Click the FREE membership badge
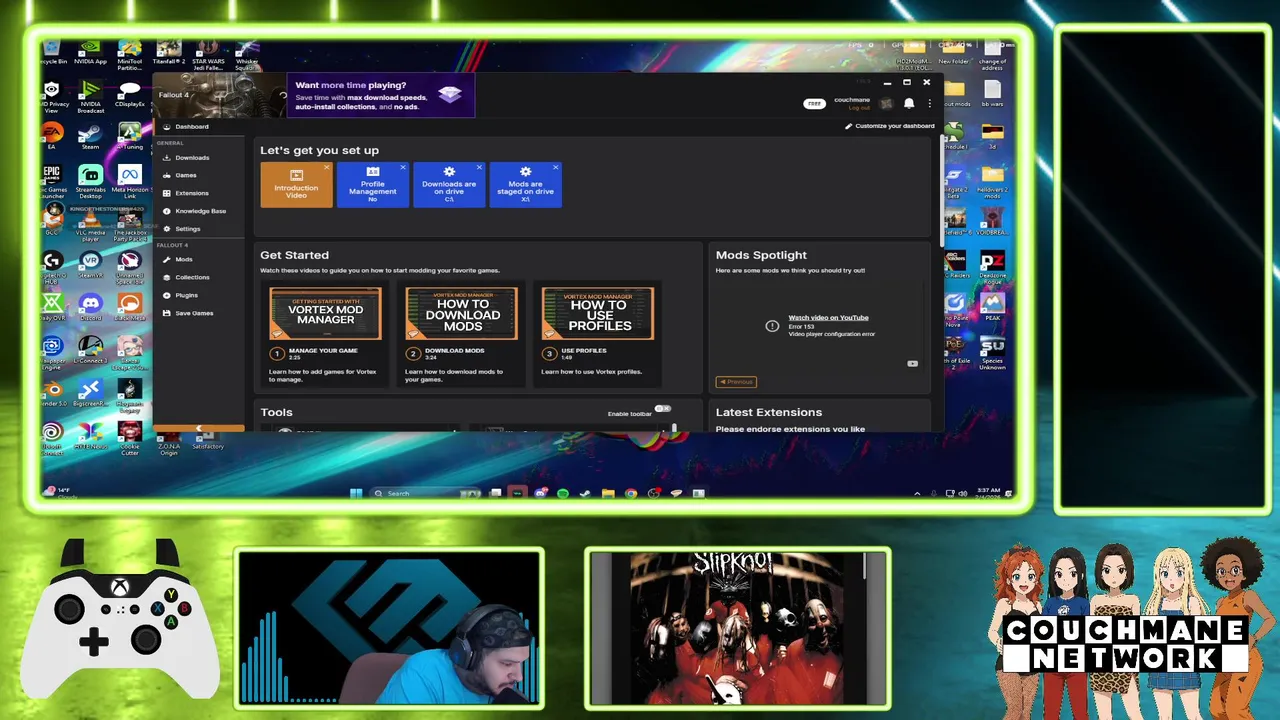 (x=814, y=103)
